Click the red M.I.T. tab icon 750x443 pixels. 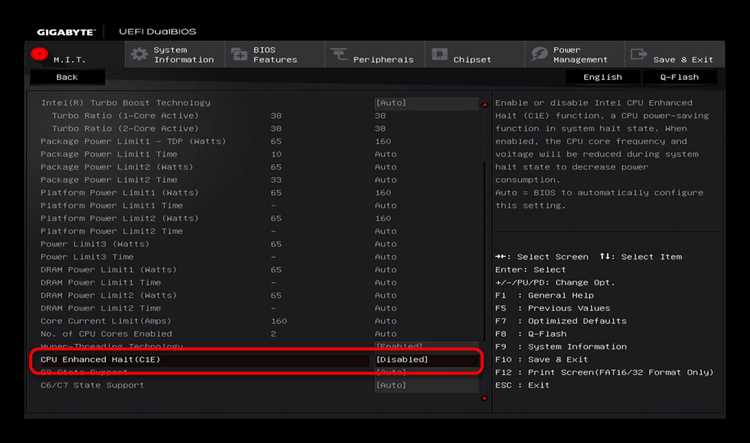39,54
